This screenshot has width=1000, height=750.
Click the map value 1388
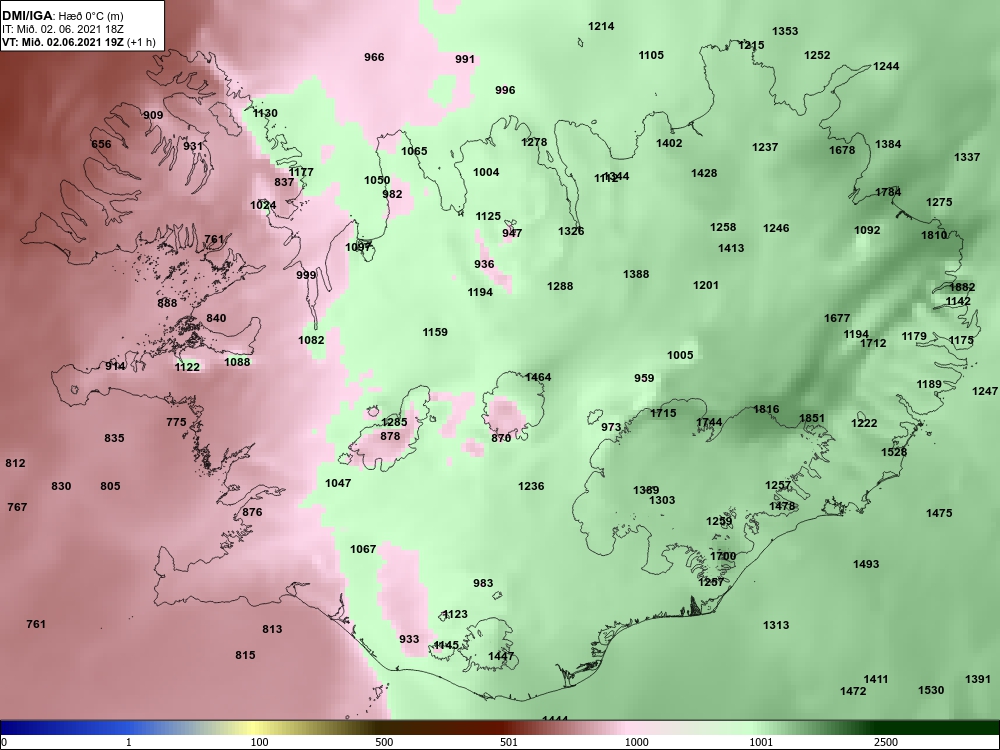[636, 274]
